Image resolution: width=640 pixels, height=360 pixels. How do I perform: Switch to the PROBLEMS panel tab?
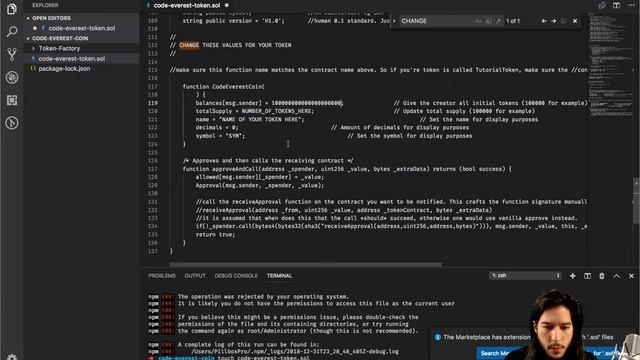pyautogui.click(x=162, y=276)
